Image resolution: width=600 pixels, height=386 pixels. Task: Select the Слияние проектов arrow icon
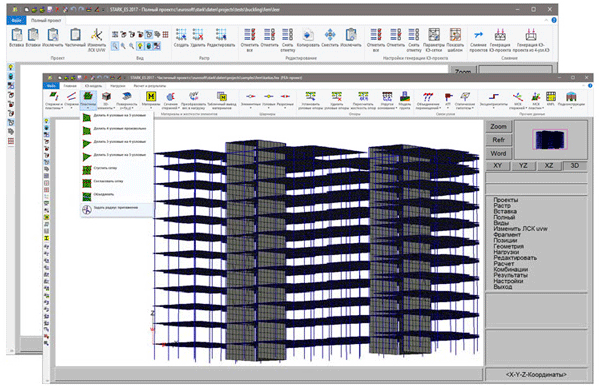[x=478, y=35]
